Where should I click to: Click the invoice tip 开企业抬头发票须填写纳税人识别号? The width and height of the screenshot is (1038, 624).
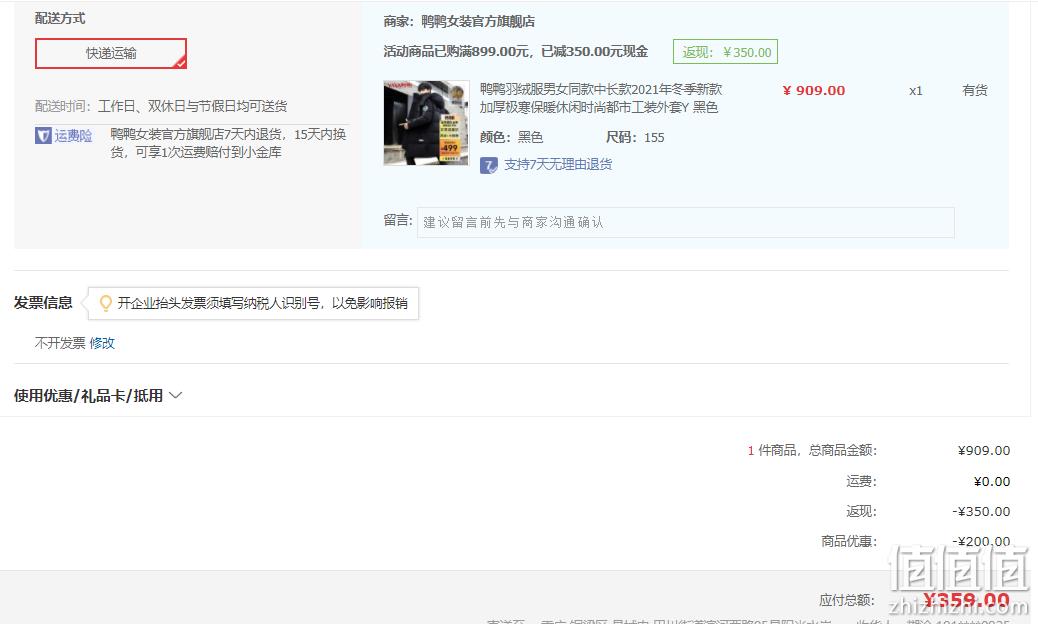click(263, 303)
